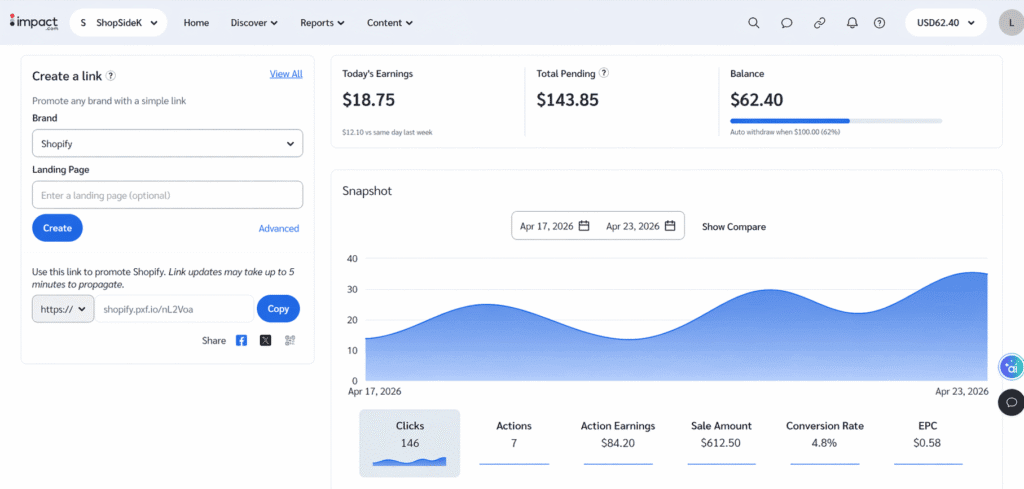This screenshot has height=489, width=1024.
Task: Click the Today's Earnings $18.75 value
Action: point(368,100)
